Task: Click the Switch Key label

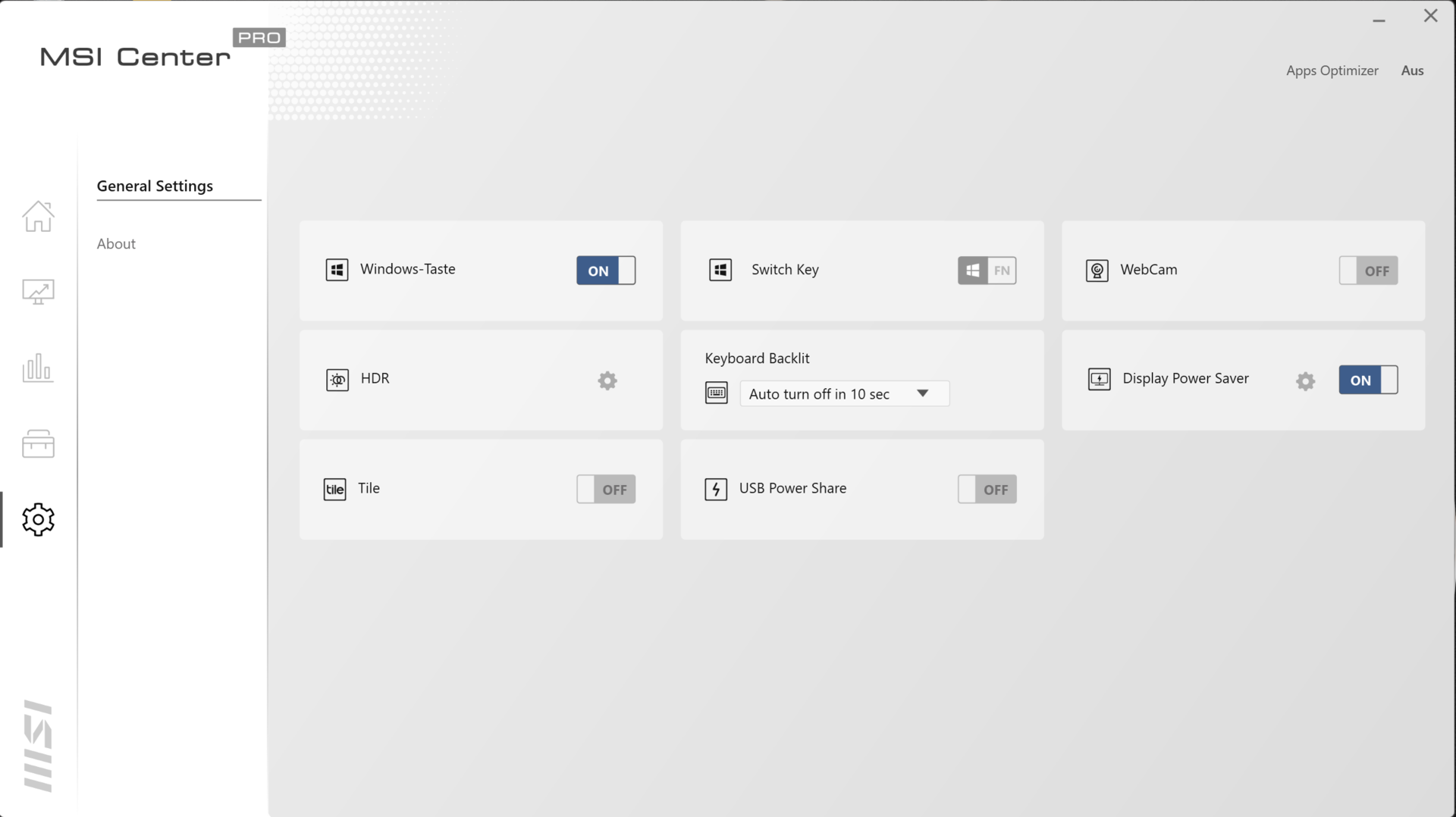Action: click(x=785, y=270)
